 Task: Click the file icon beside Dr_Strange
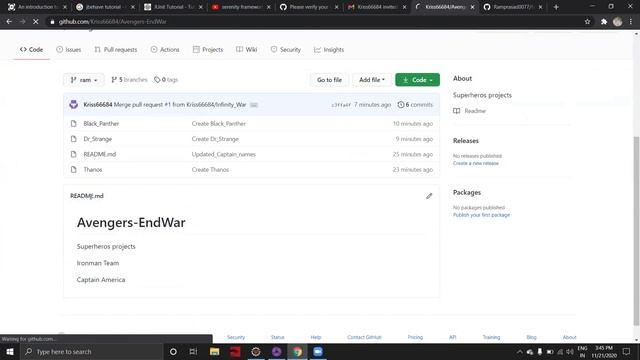point(73,139)
